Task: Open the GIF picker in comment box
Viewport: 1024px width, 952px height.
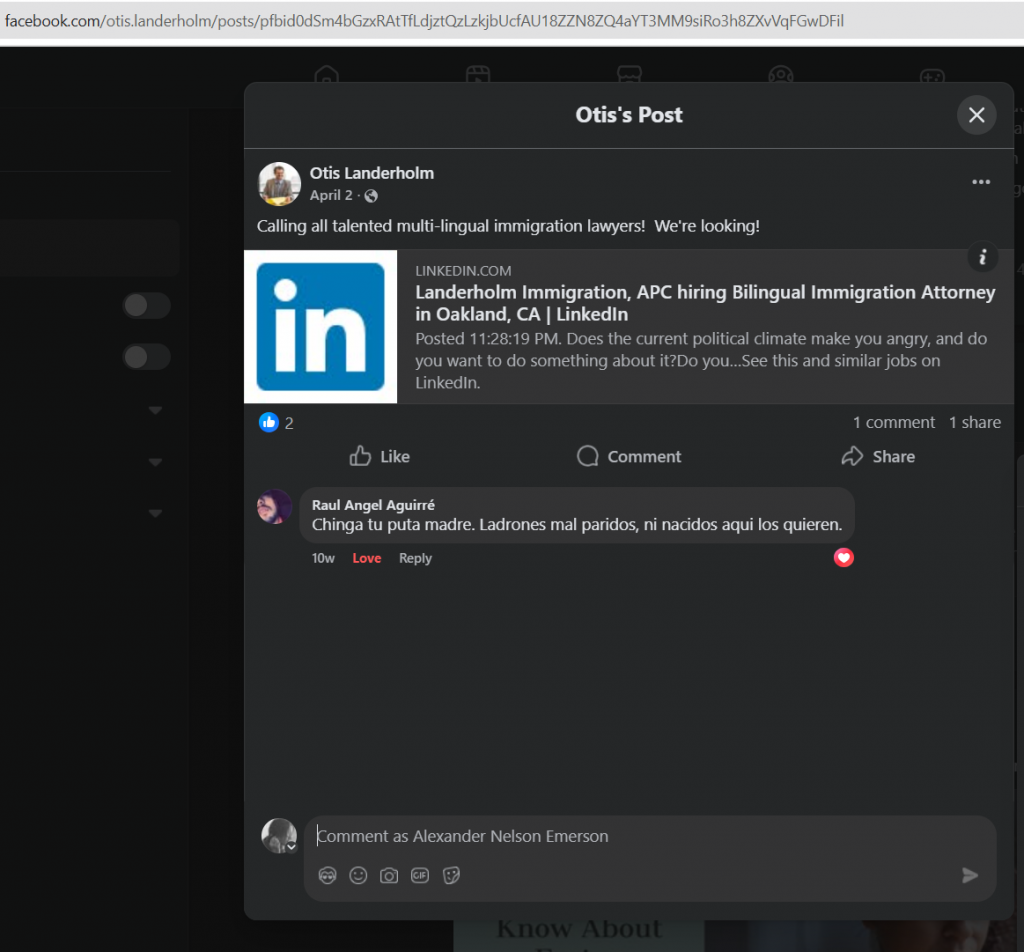Action: point(420,875)
